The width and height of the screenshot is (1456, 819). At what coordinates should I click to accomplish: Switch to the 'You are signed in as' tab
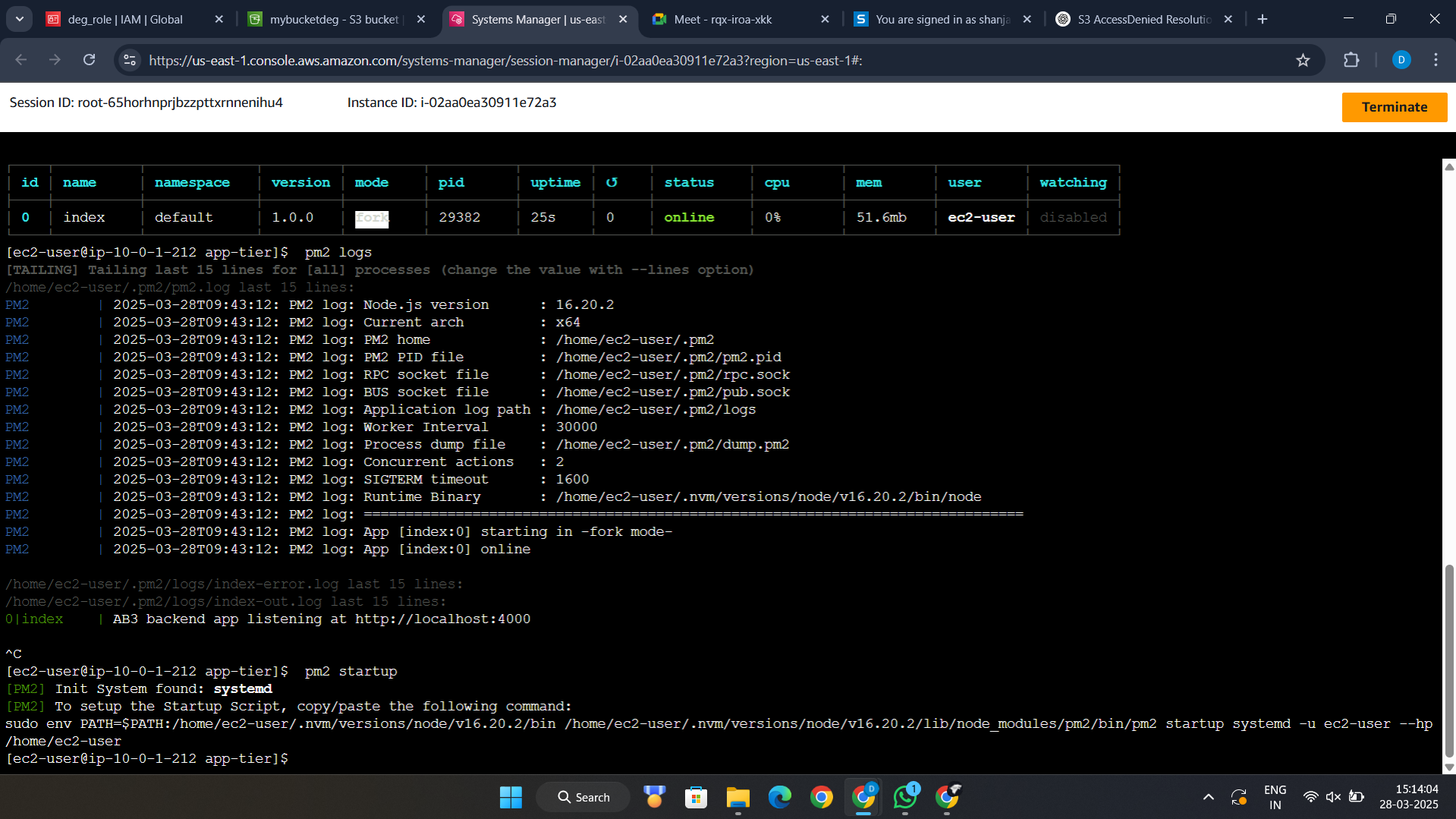click(942, 20)
